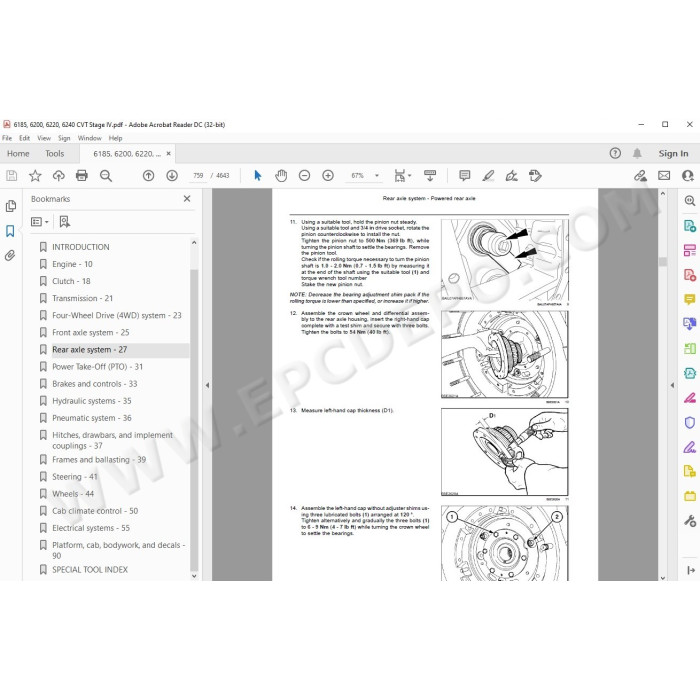Open the SPECIAL TOOL INDEX bookmark

90,570
